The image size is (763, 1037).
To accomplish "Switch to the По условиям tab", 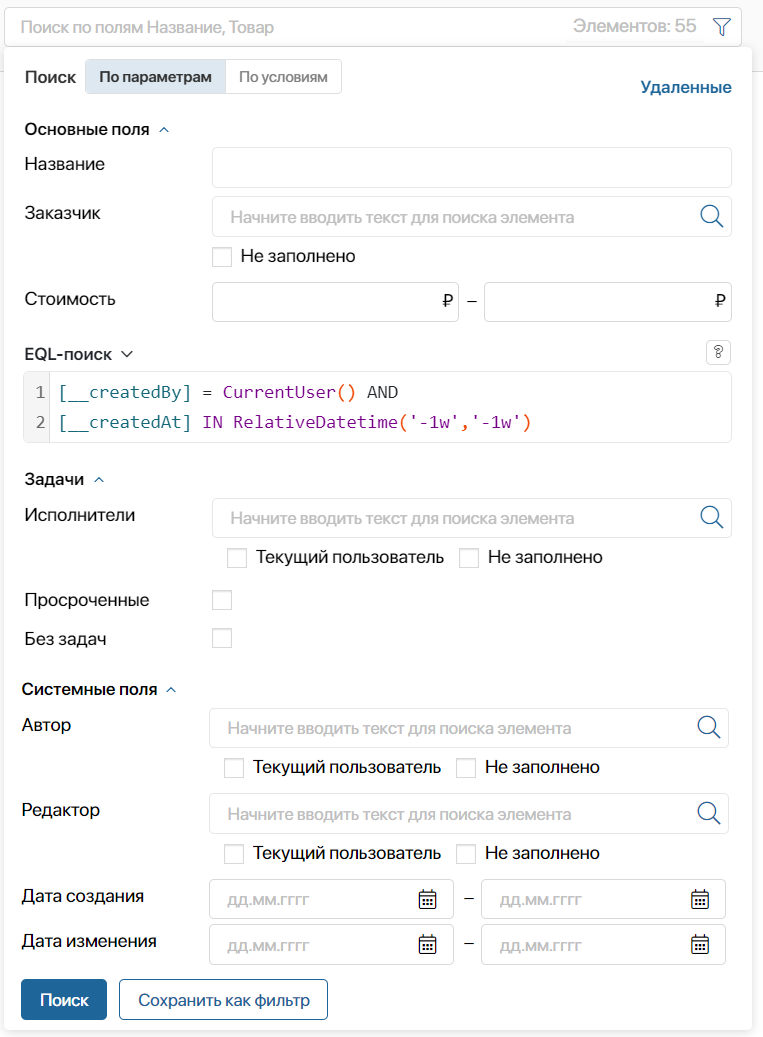I will point(284,77).
